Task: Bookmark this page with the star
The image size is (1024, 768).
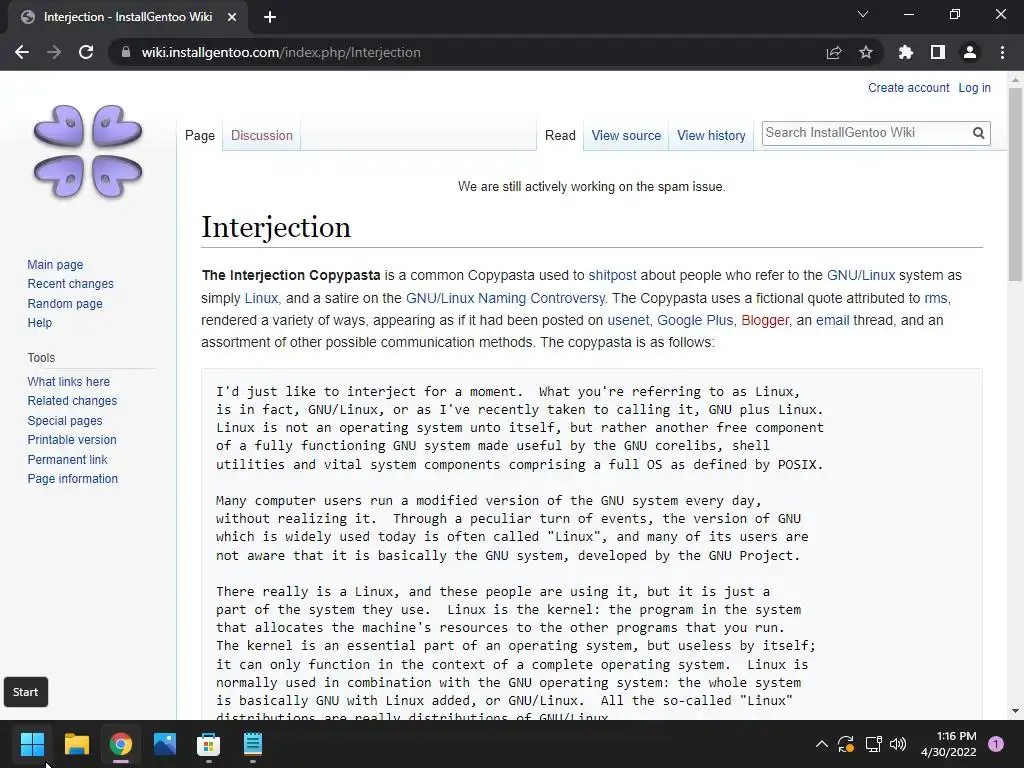Action: point(866,52)
